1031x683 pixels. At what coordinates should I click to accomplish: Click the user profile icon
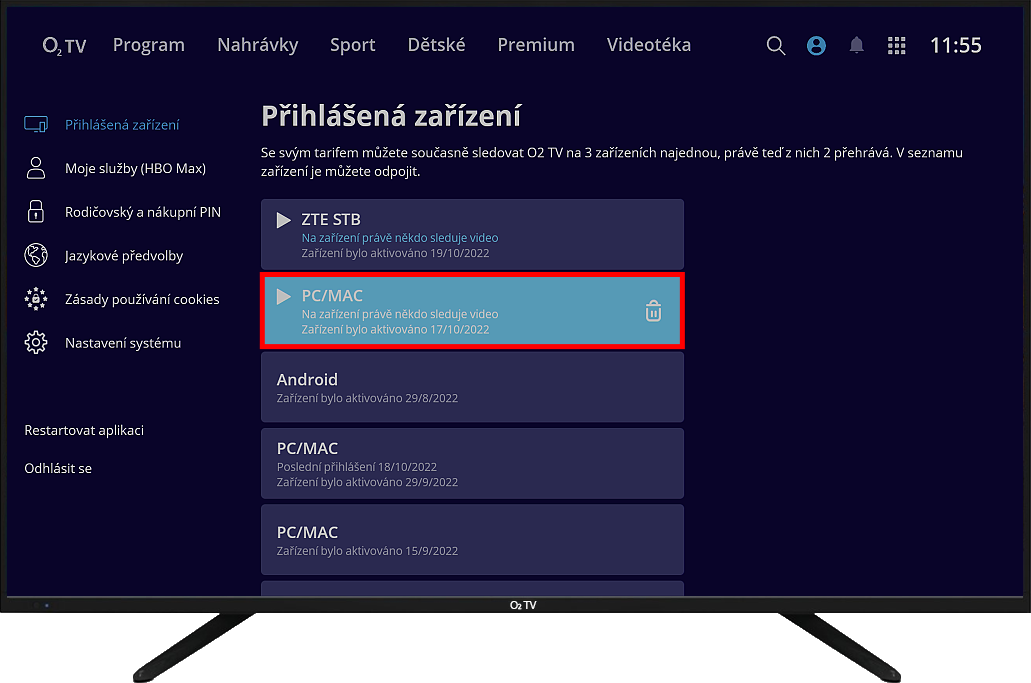click(816, 46)
